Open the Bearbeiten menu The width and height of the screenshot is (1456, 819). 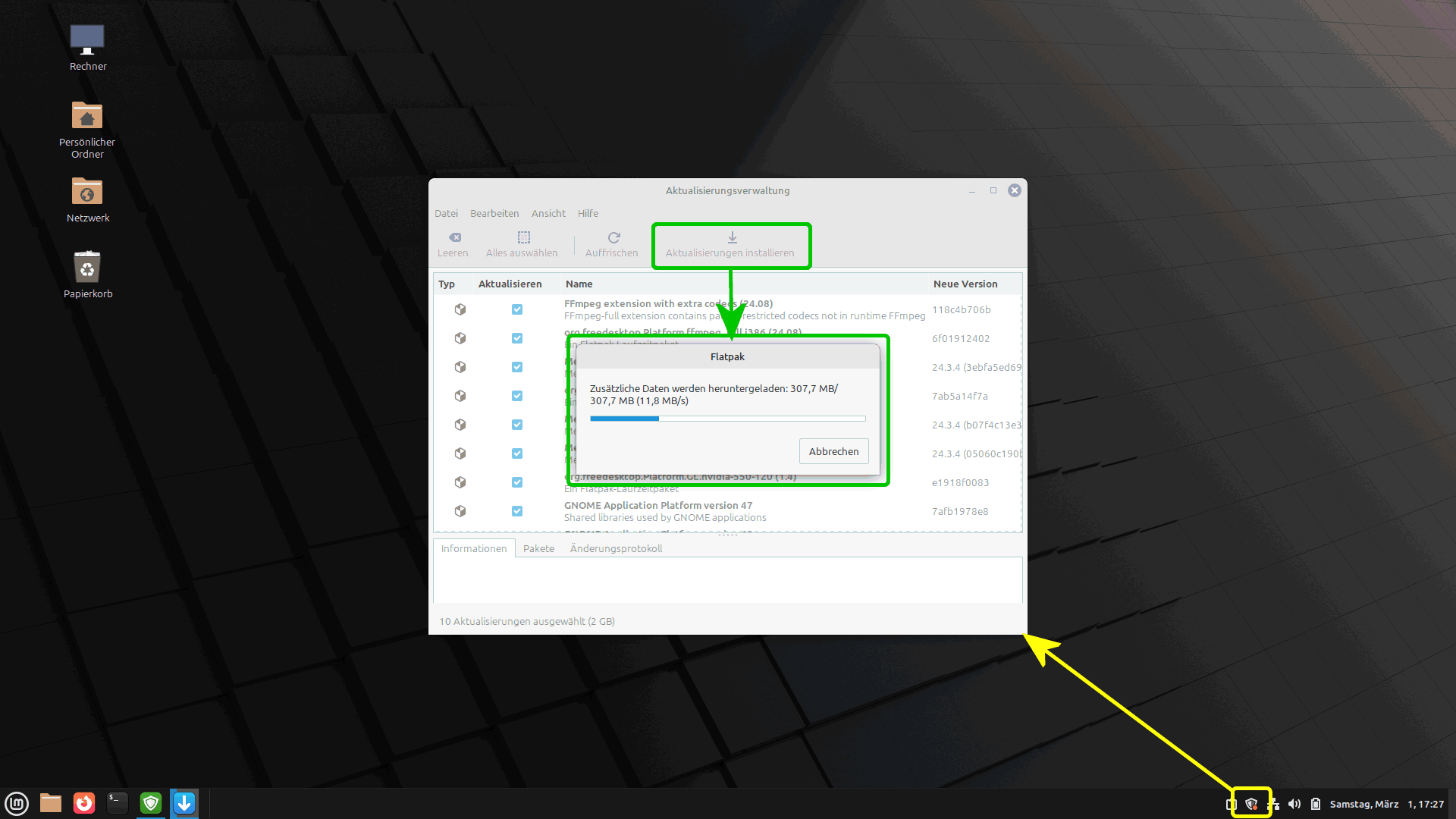coord(494,213)
